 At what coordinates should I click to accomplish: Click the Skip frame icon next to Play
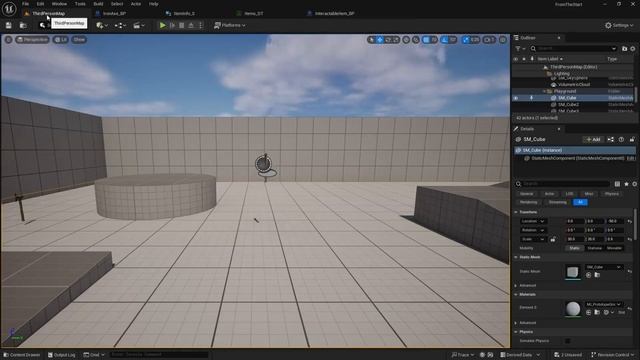172,25
